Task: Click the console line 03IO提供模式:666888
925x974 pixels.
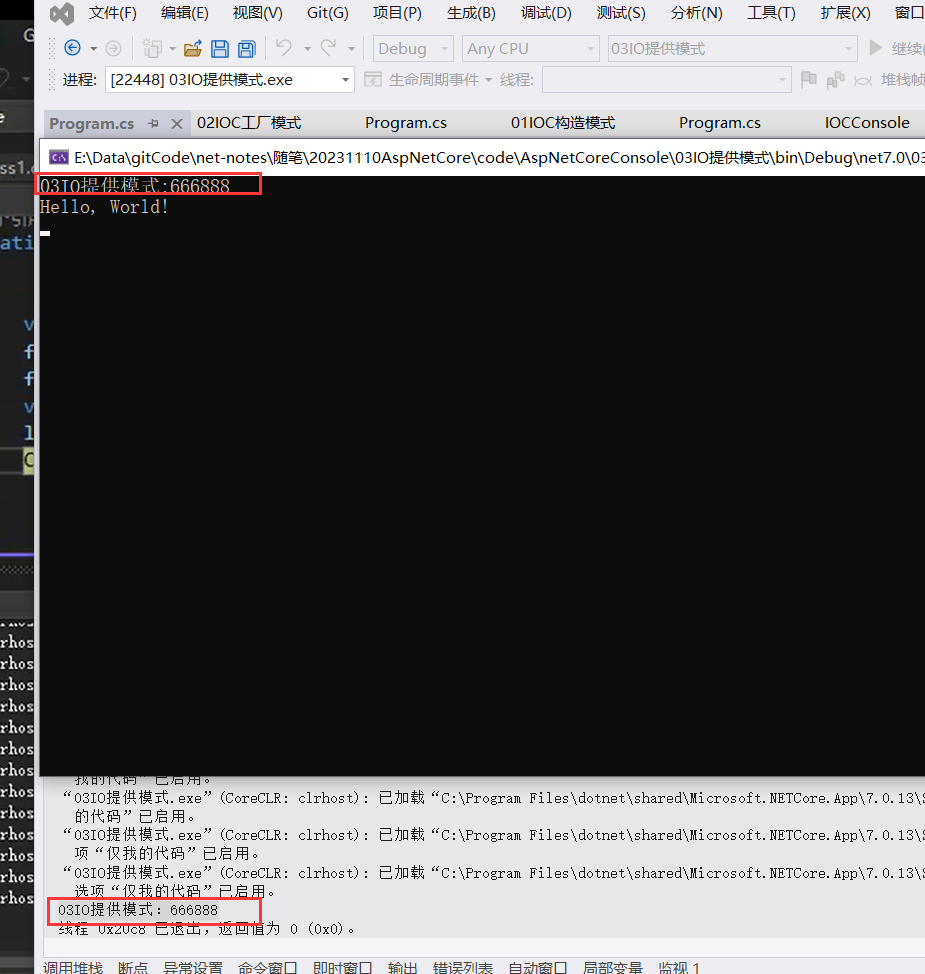Action: point(135,185)
